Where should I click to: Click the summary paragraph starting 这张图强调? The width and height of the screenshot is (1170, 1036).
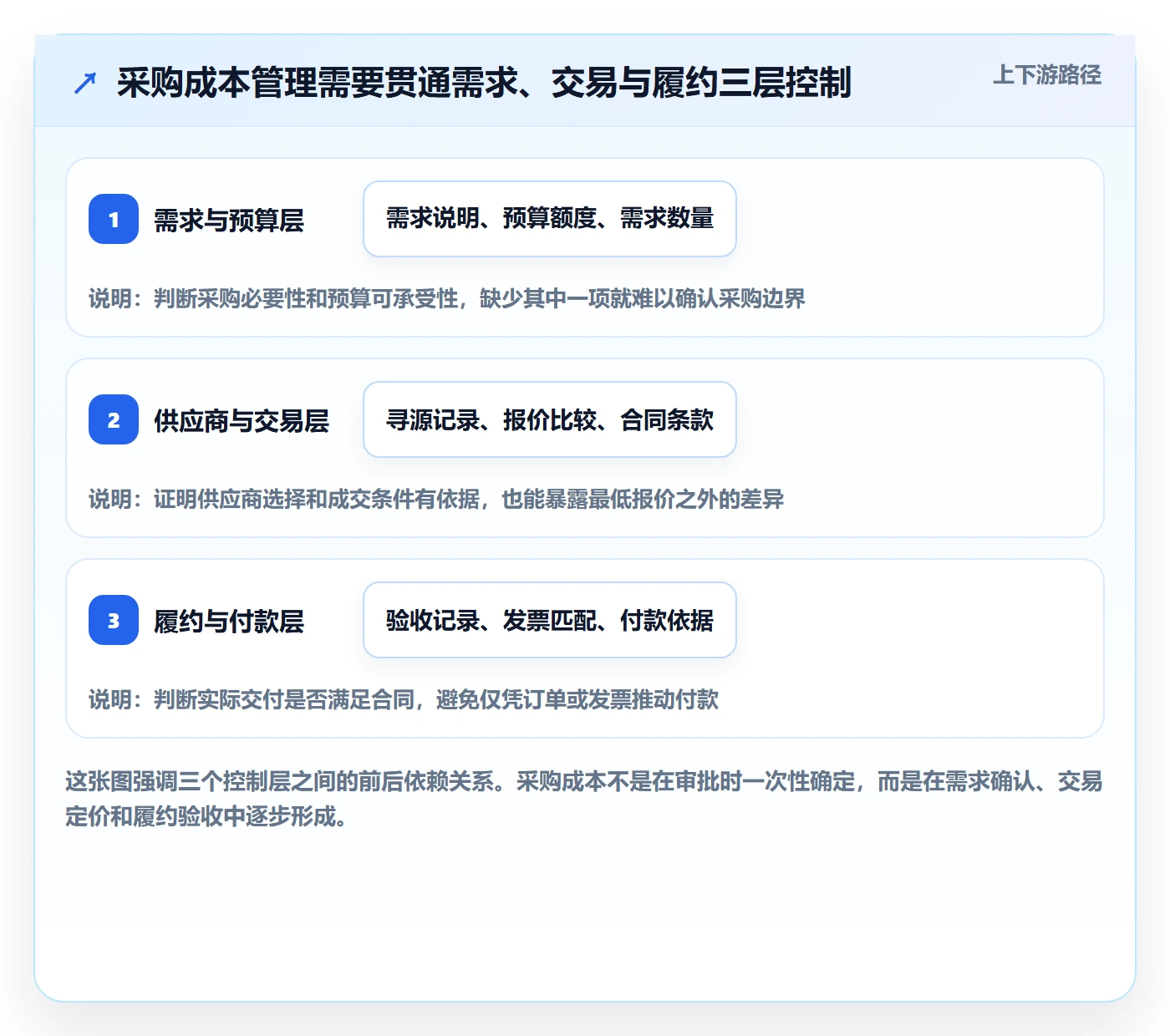click(584, 799)
